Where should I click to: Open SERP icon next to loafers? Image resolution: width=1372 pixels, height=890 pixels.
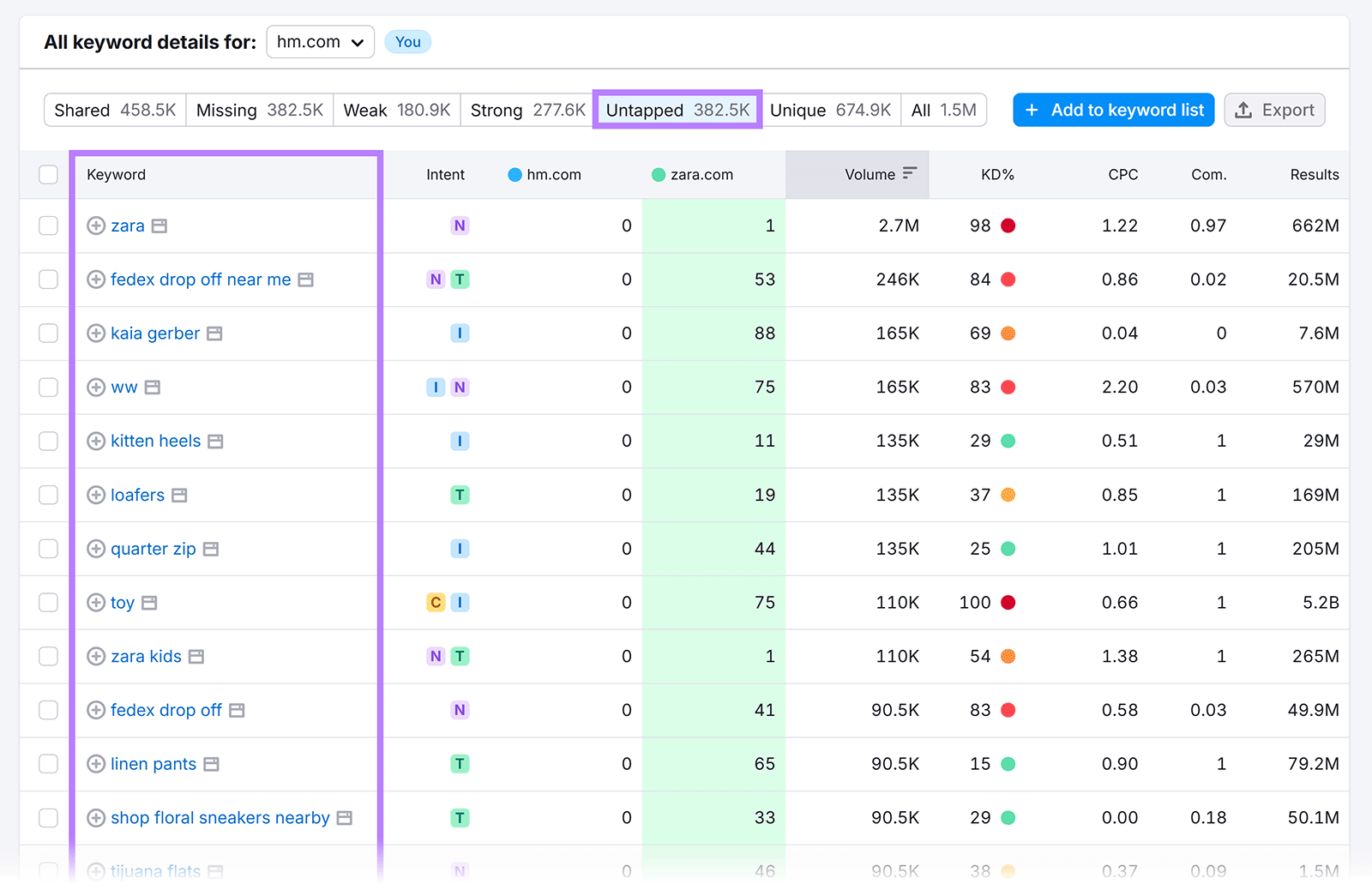pos(179,496)
